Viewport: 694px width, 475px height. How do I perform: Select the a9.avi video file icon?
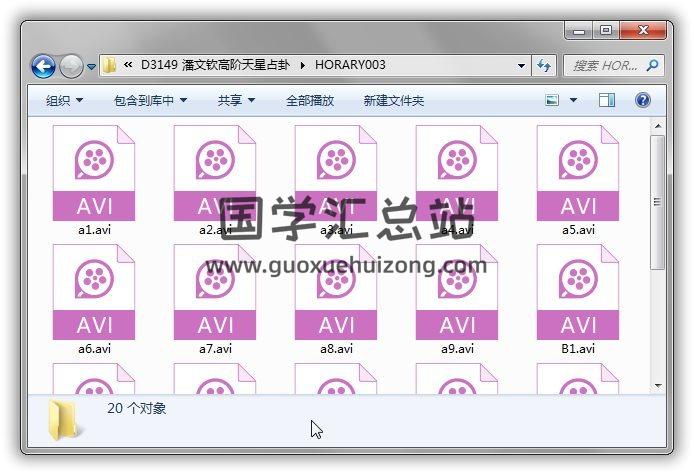pyautogui.click(x=457, y=292)
